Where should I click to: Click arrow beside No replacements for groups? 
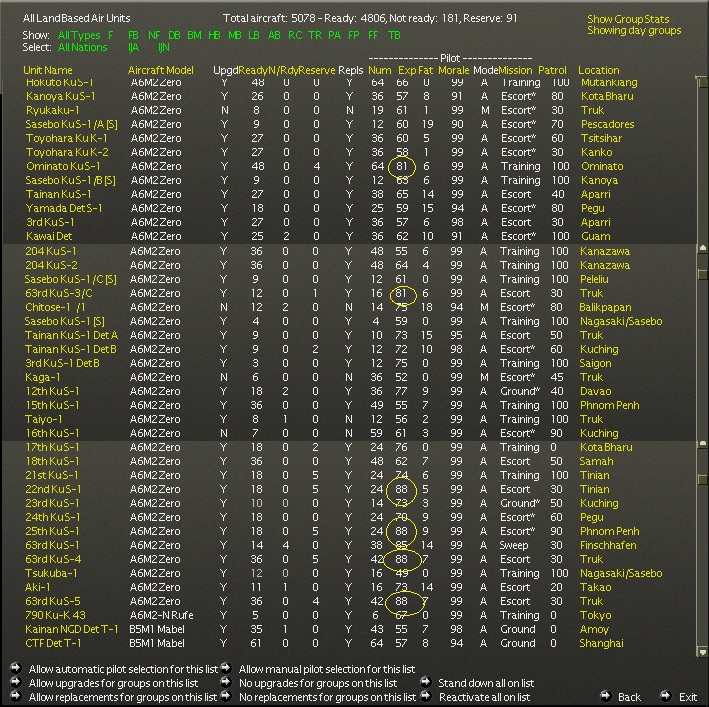226,696
